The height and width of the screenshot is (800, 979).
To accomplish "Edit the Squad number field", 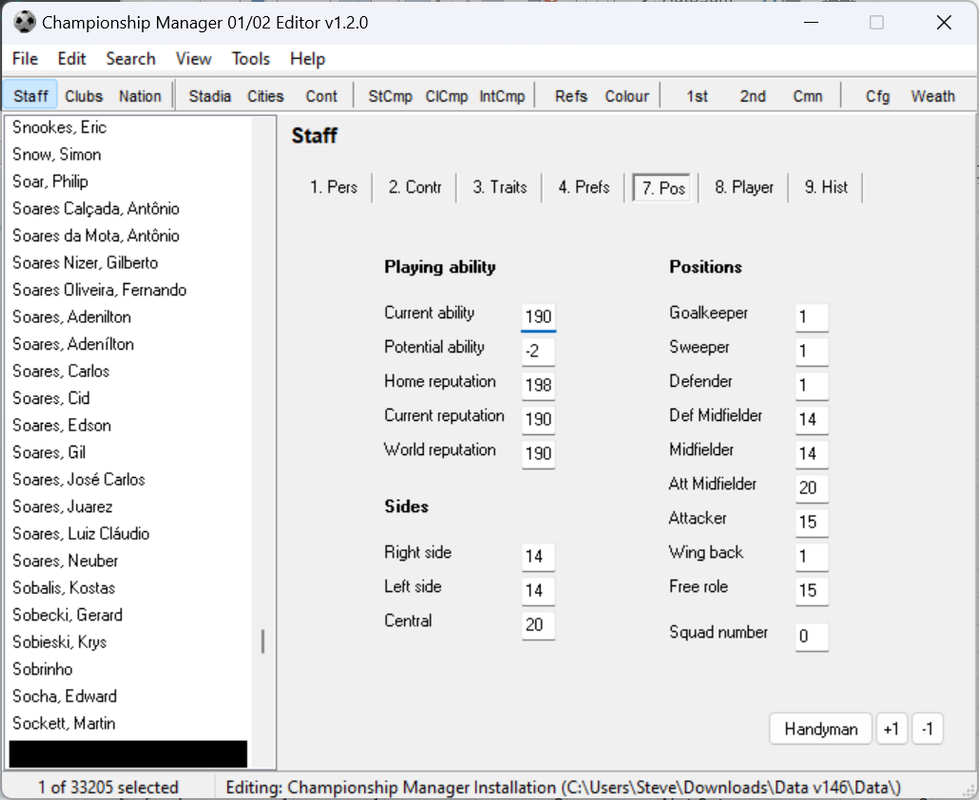I will coord(812,636).
